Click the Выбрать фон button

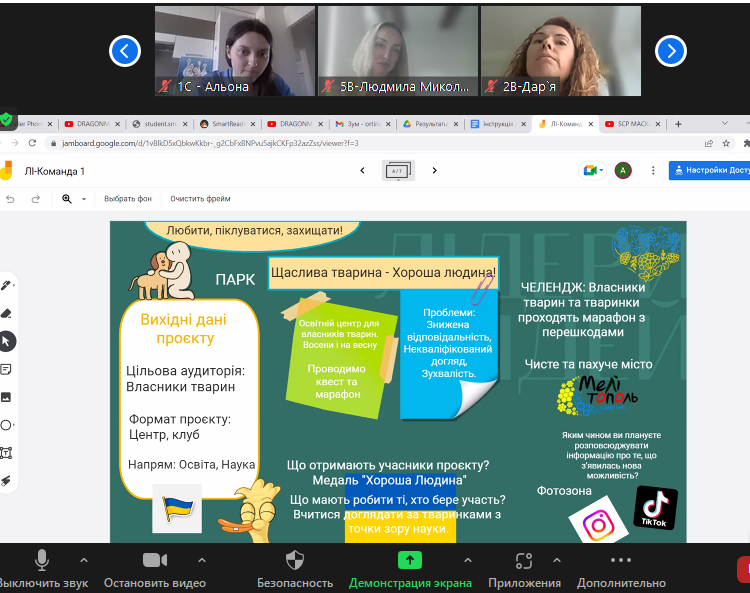128,199
